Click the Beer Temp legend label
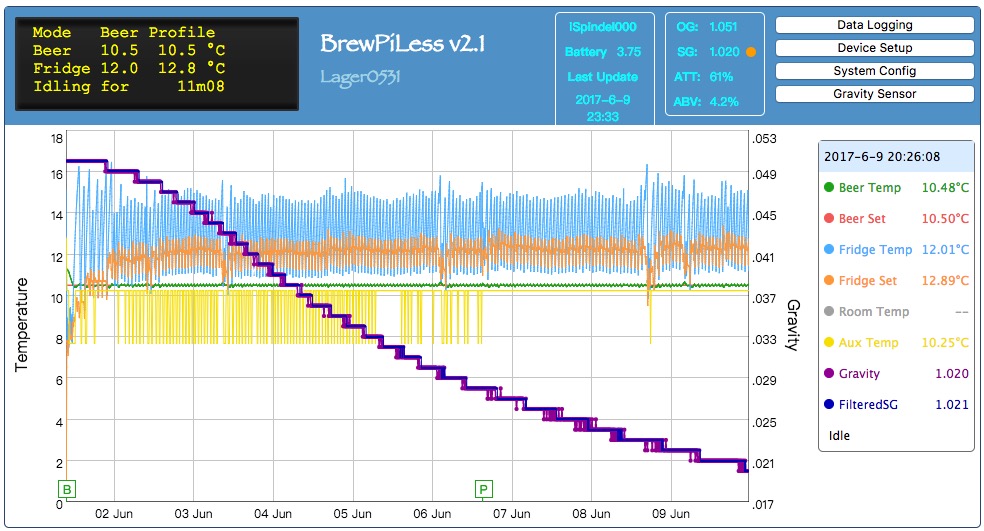Screen dimensions: 984x531 click(870, 188)
